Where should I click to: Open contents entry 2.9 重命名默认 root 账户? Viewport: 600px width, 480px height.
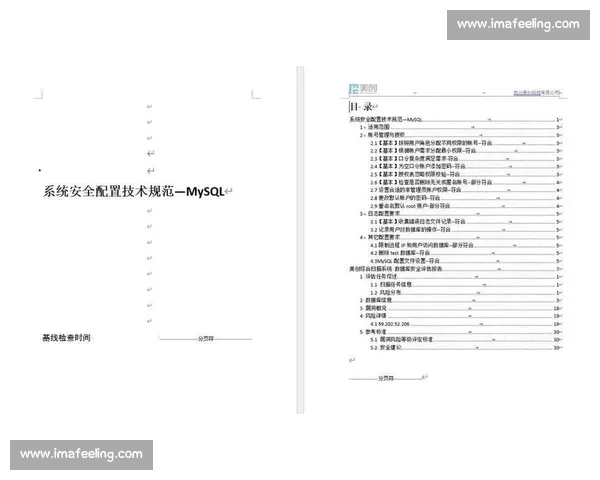point(465,206)
